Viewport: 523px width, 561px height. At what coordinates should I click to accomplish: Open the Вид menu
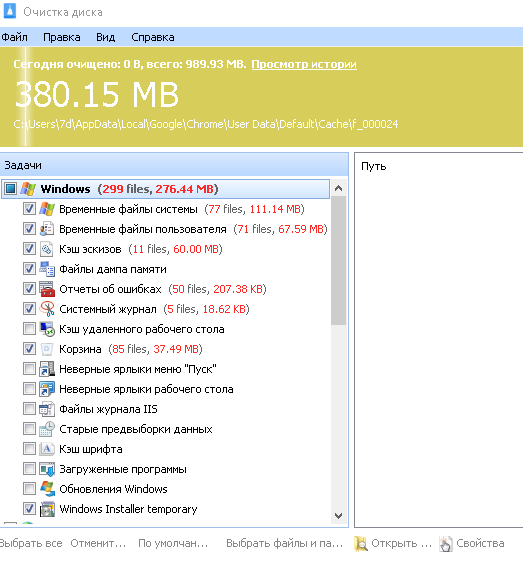coord(106,37)
